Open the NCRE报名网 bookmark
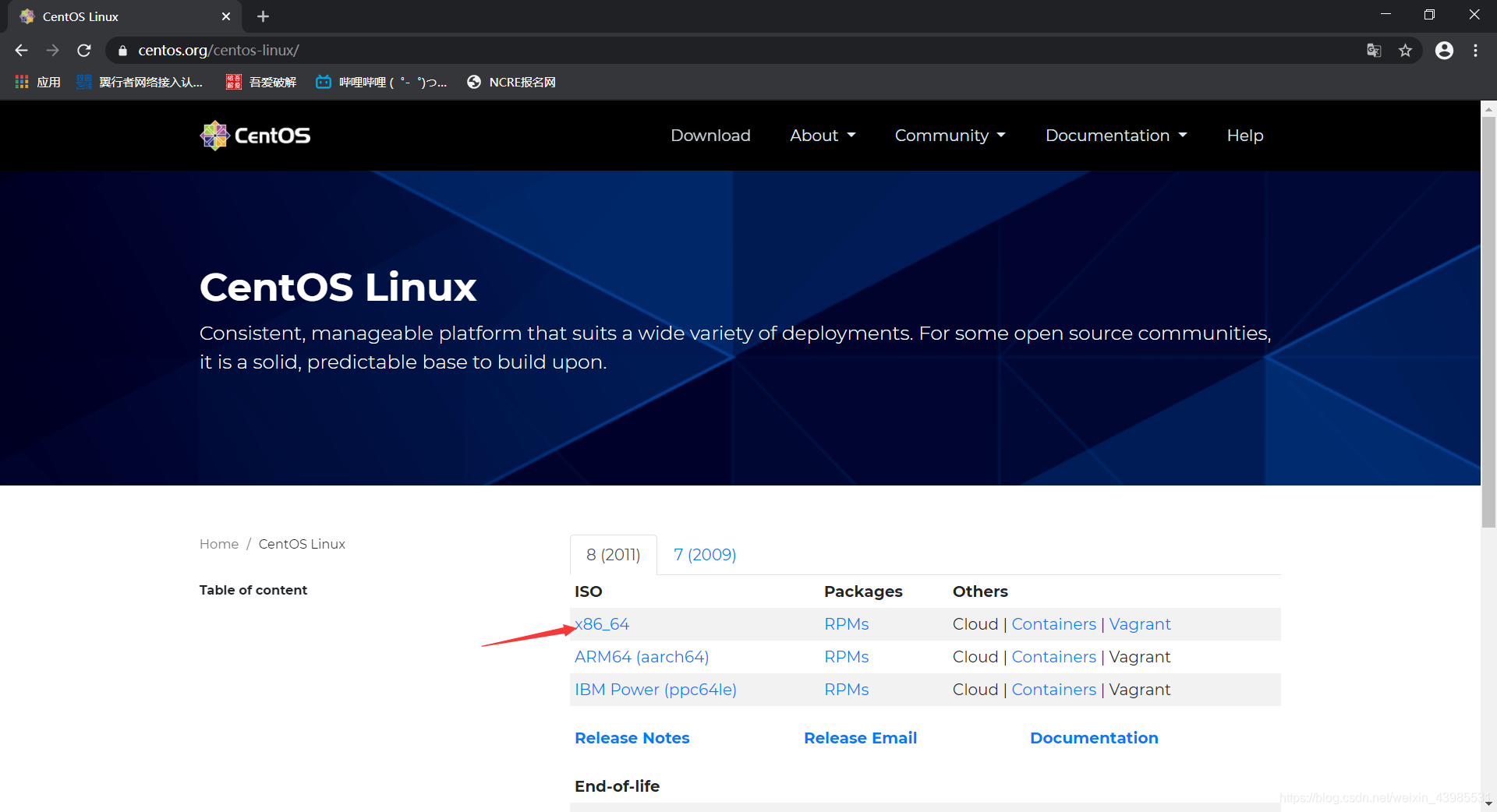This screenshot has width=1497, height=812. click(x=511, y=82)
